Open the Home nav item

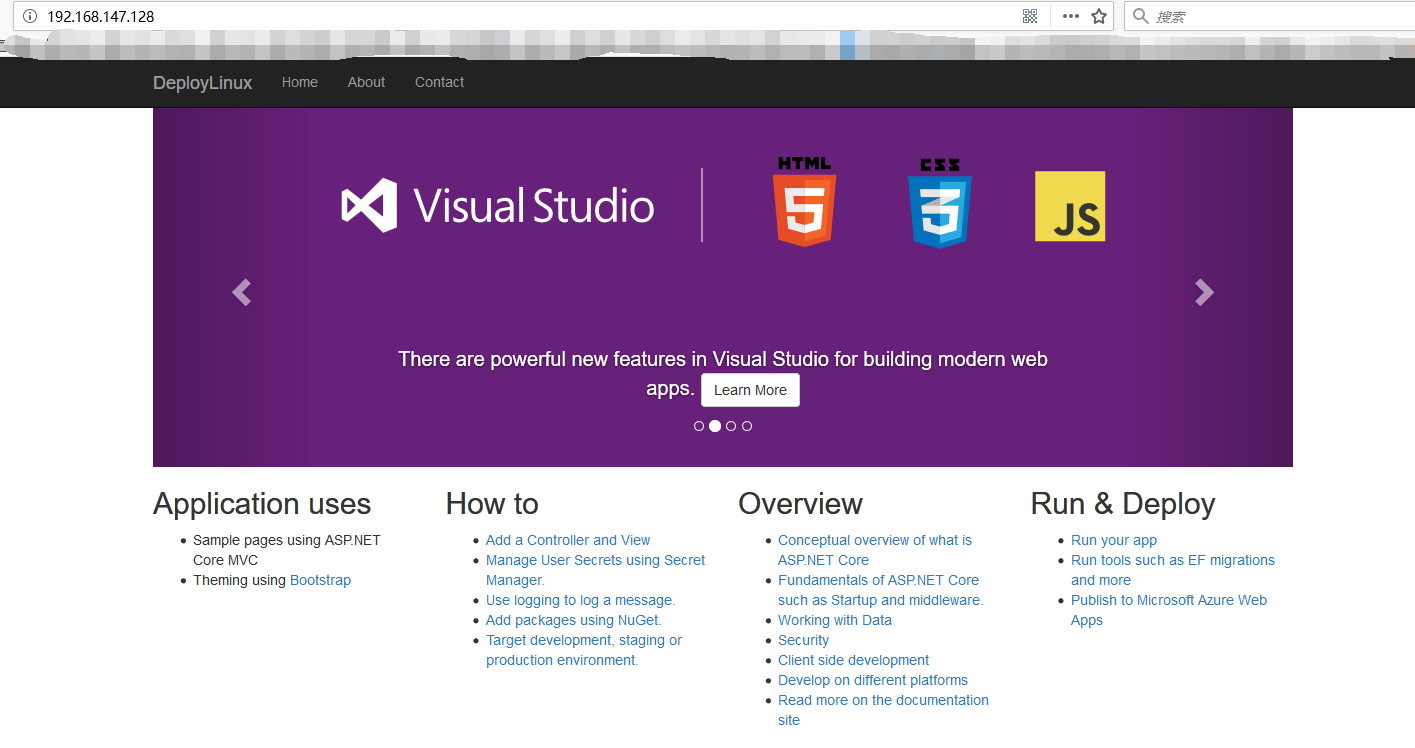(x=300, y=82)
